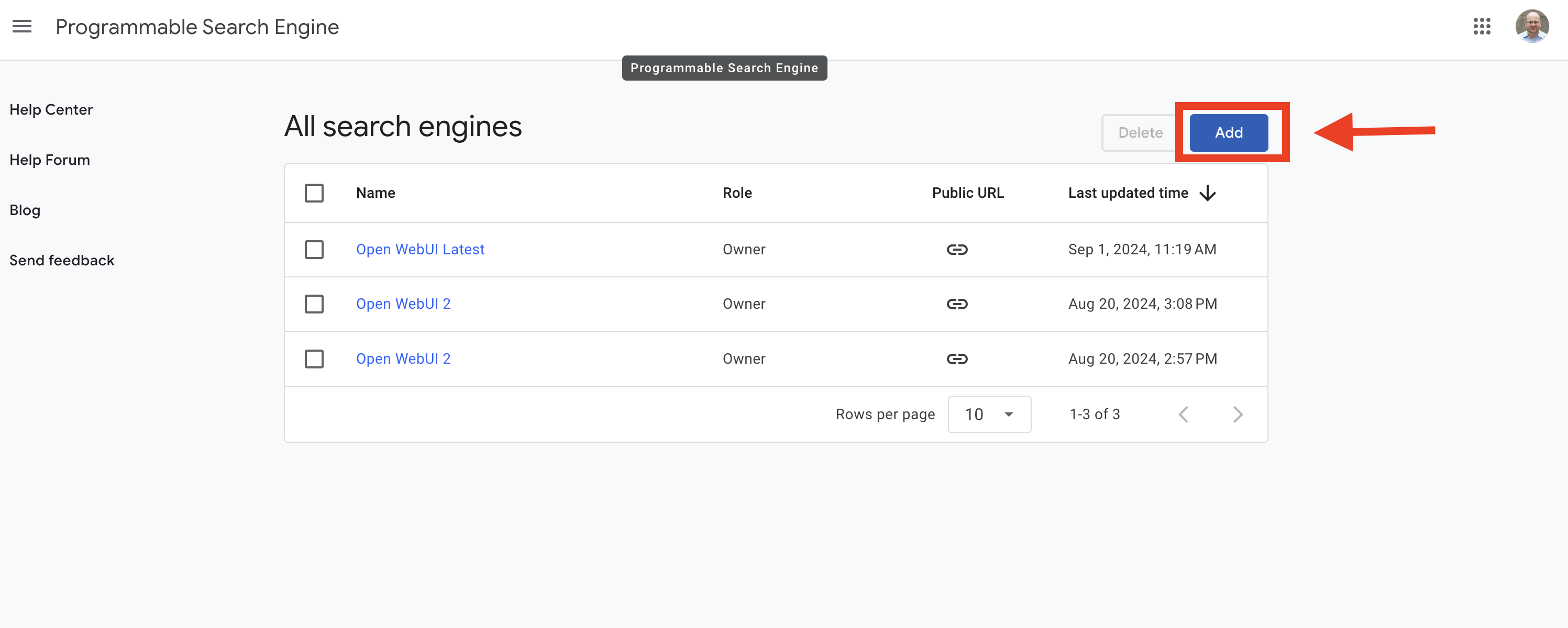The height and width of the screenshot is (628, 1568).
Task: Open the hamburger main menu
Action: (x=22, y=27)
